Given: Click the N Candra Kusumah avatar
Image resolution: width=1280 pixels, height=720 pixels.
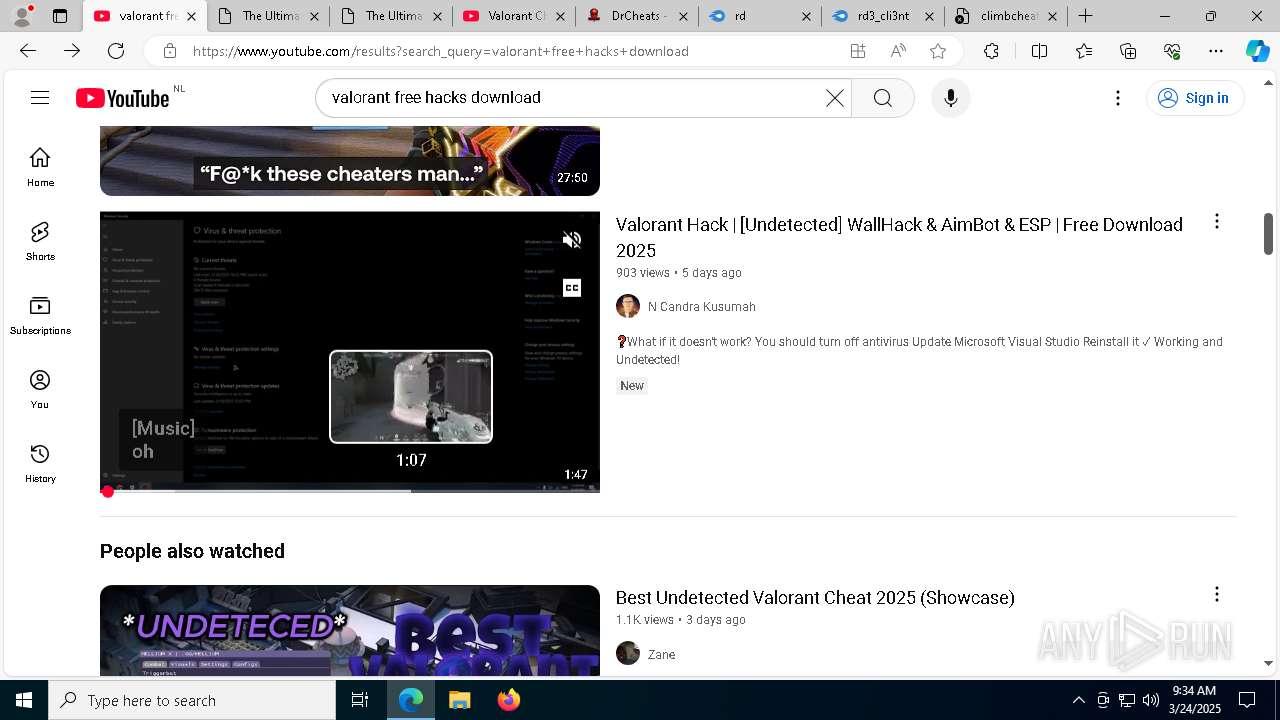Looking at the screenshot, I should click(628, 306).
